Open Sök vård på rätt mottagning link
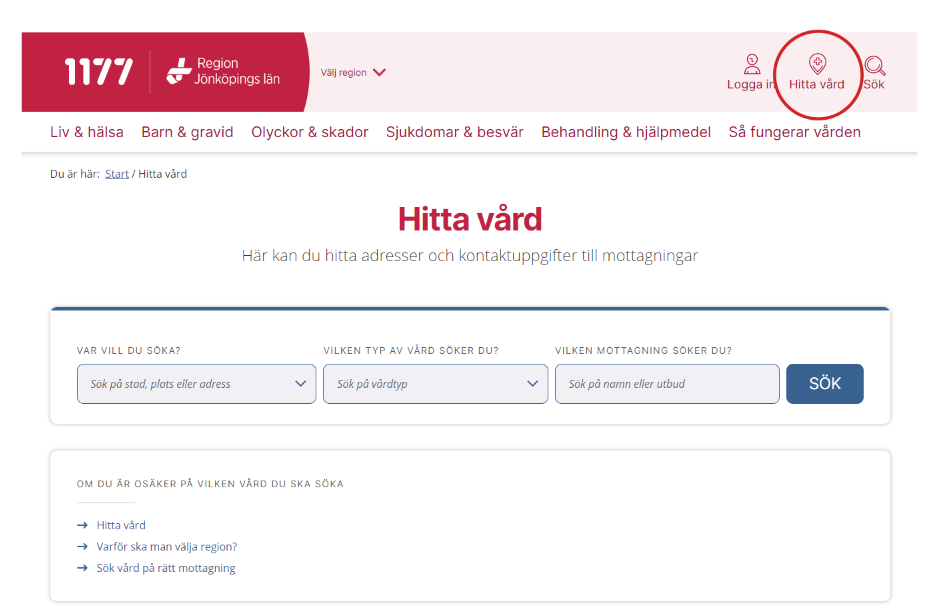Viewport: 936px width, 616px height. 165,568
